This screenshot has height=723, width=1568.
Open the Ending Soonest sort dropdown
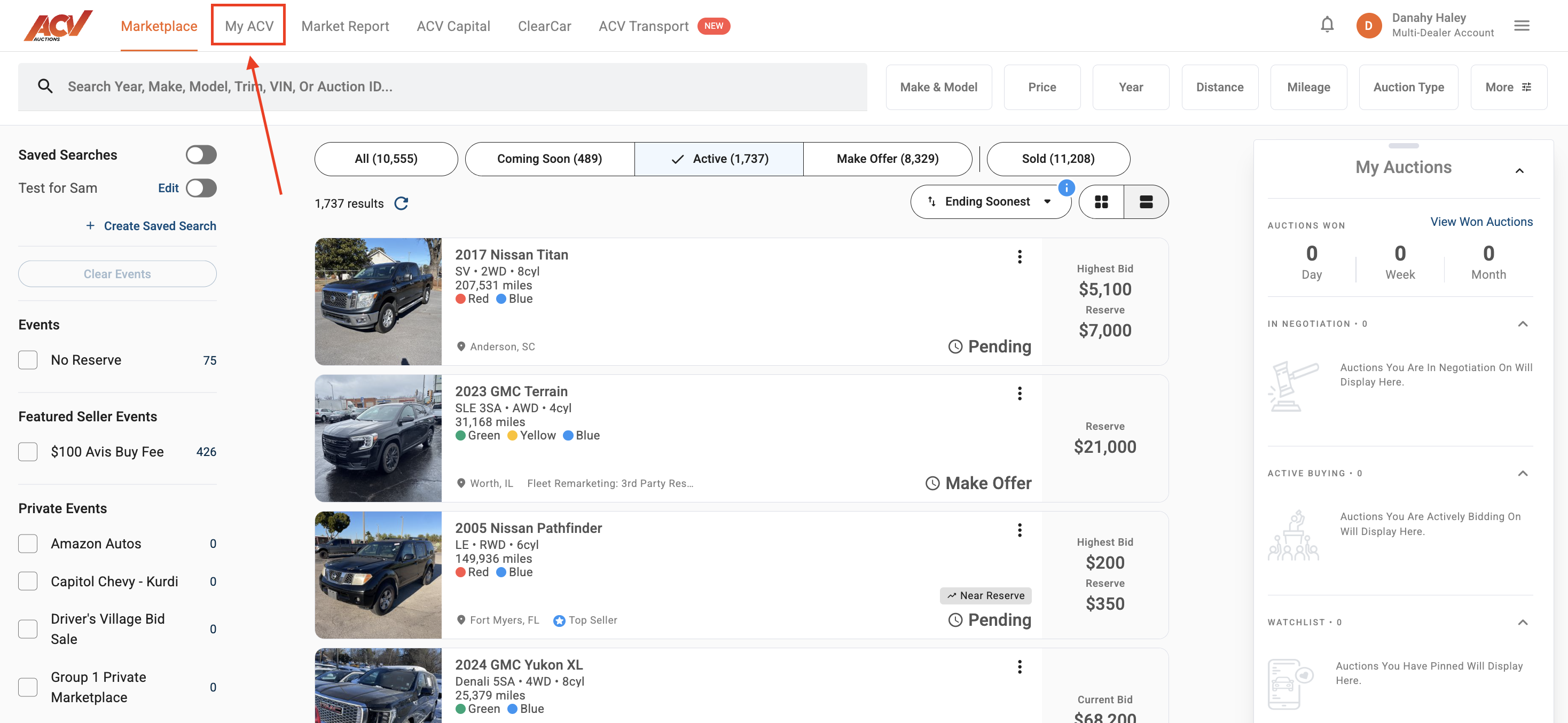(990, 202)
